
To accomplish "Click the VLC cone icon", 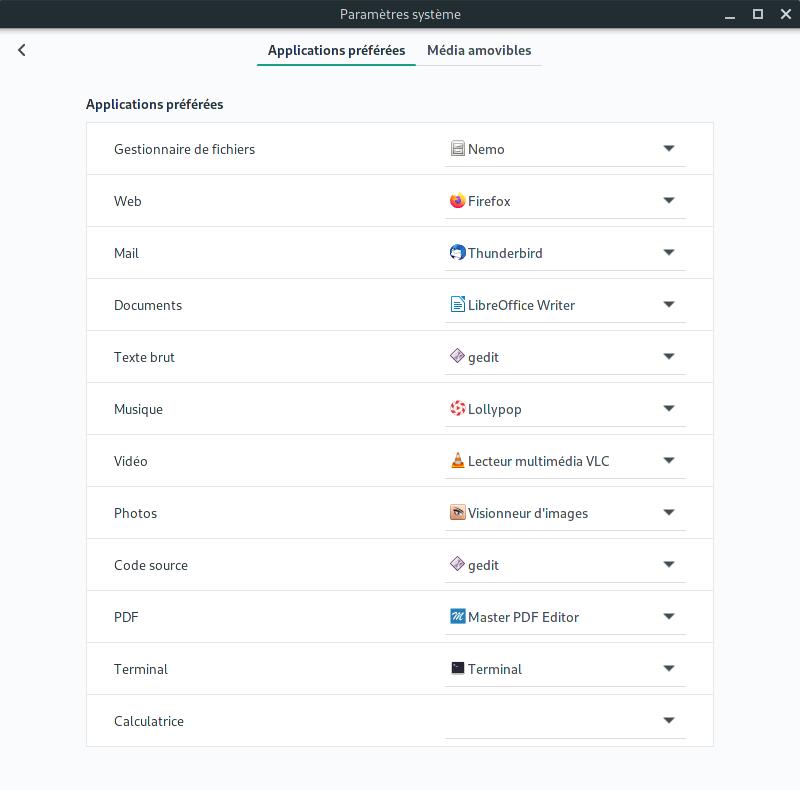I will [458, 460].
